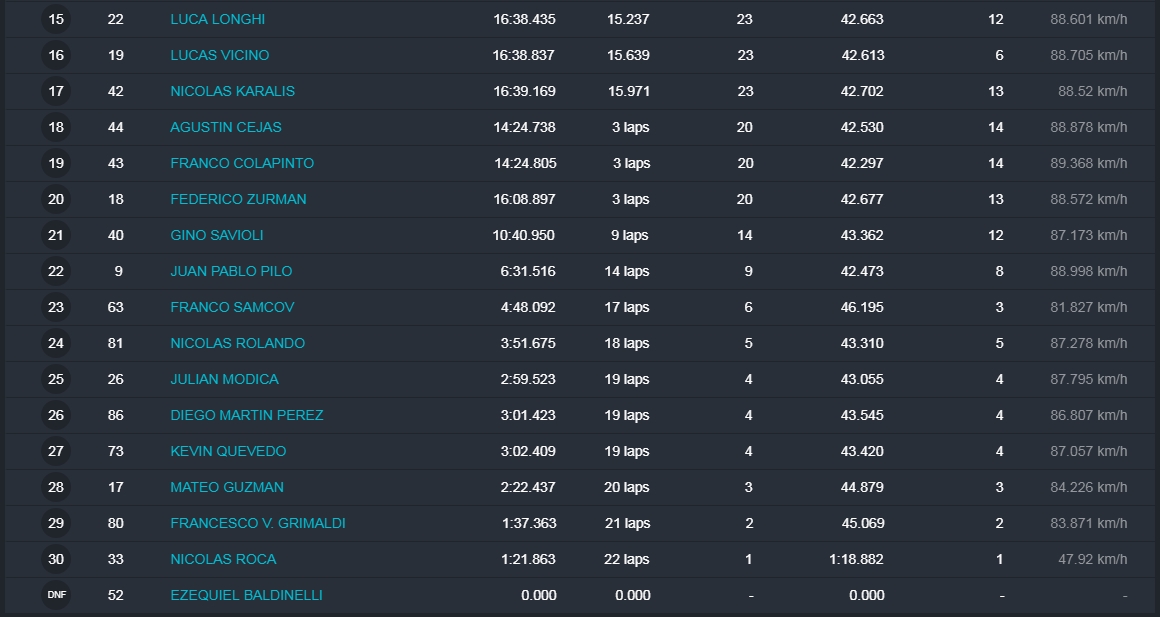1160x617 pixels.
Task: Open NICOLAS KARALIS driver link
Action: tap(232, 91)
